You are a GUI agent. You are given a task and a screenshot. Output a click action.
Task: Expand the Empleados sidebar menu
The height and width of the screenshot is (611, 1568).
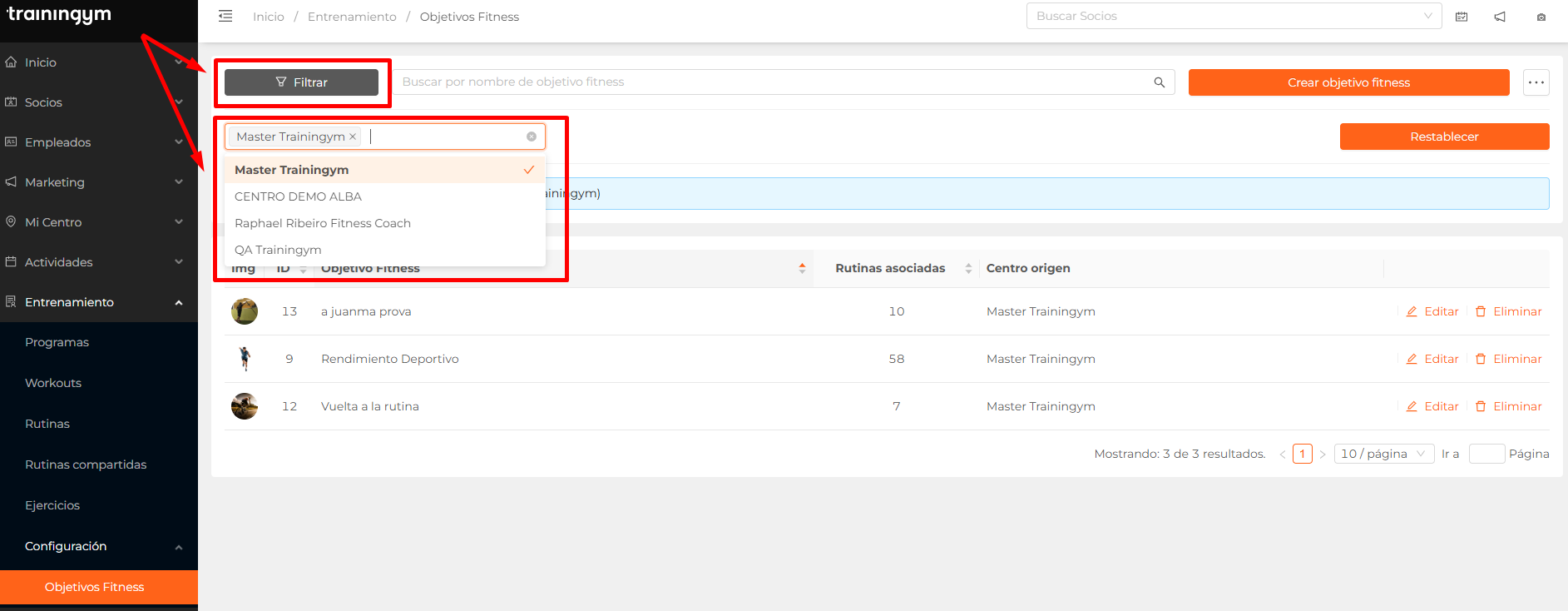[99, 142]
